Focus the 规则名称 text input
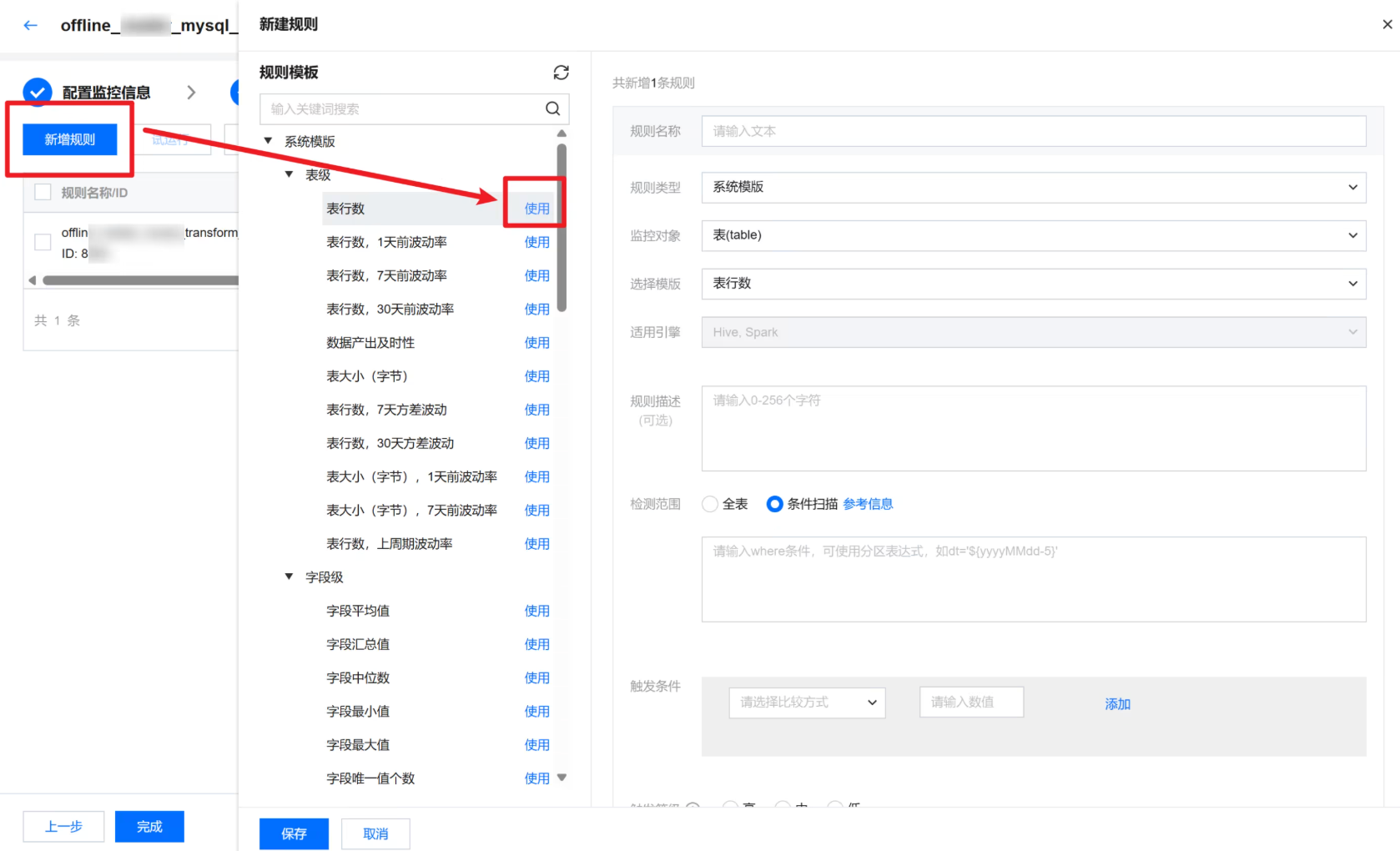 pyautogui.click(x=1033, y=131)
